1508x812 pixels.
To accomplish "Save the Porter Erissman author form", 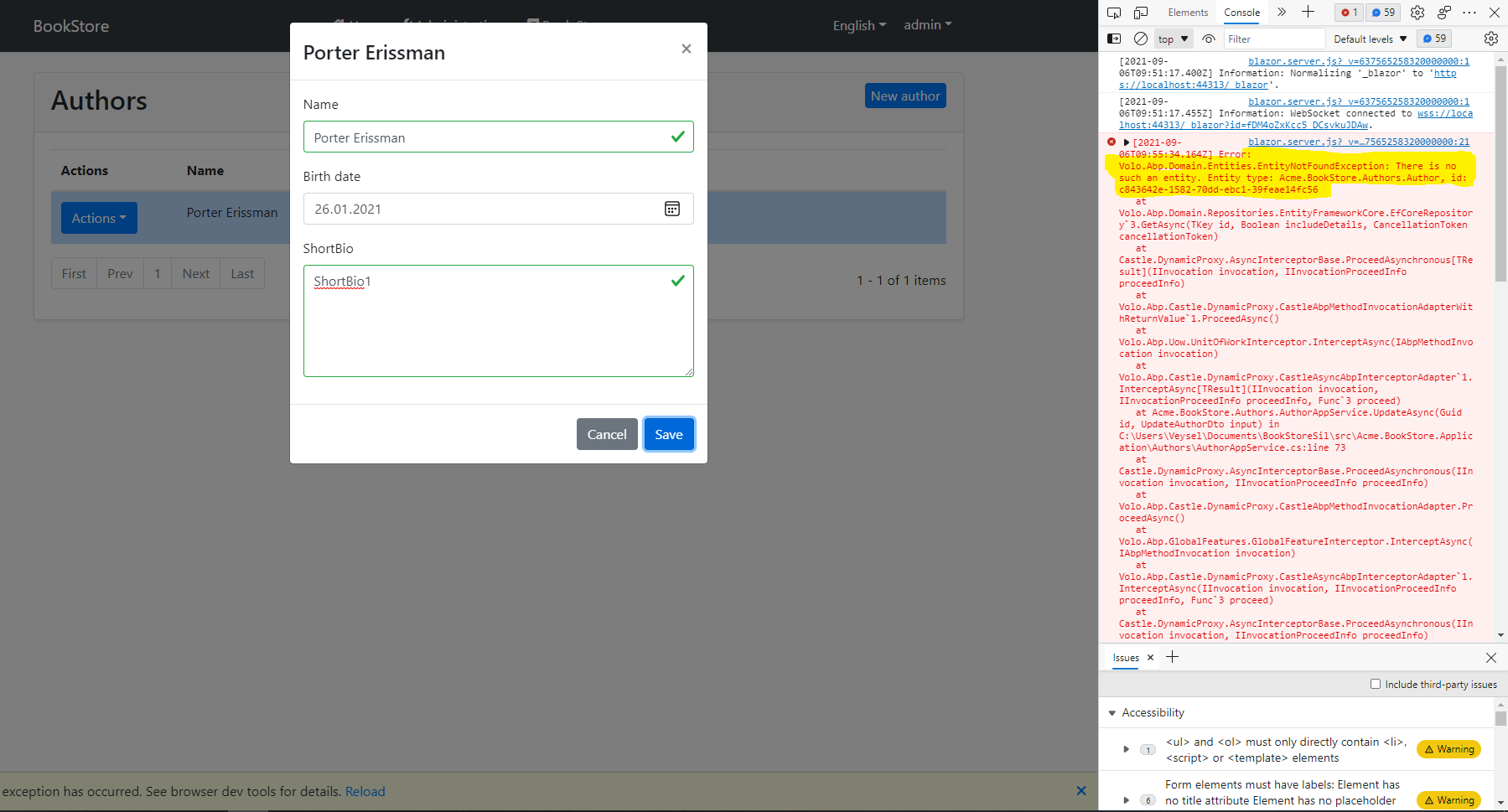I will 668,434.
